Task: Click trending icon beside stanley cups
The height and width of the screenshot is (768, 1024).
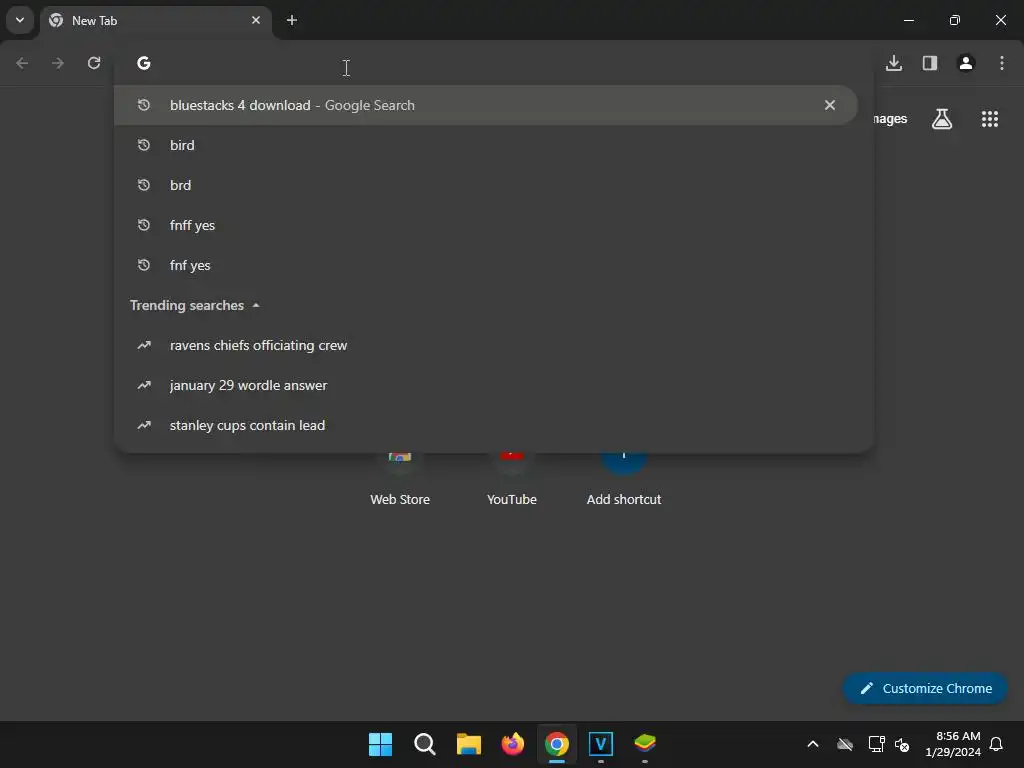Action: 144,425
